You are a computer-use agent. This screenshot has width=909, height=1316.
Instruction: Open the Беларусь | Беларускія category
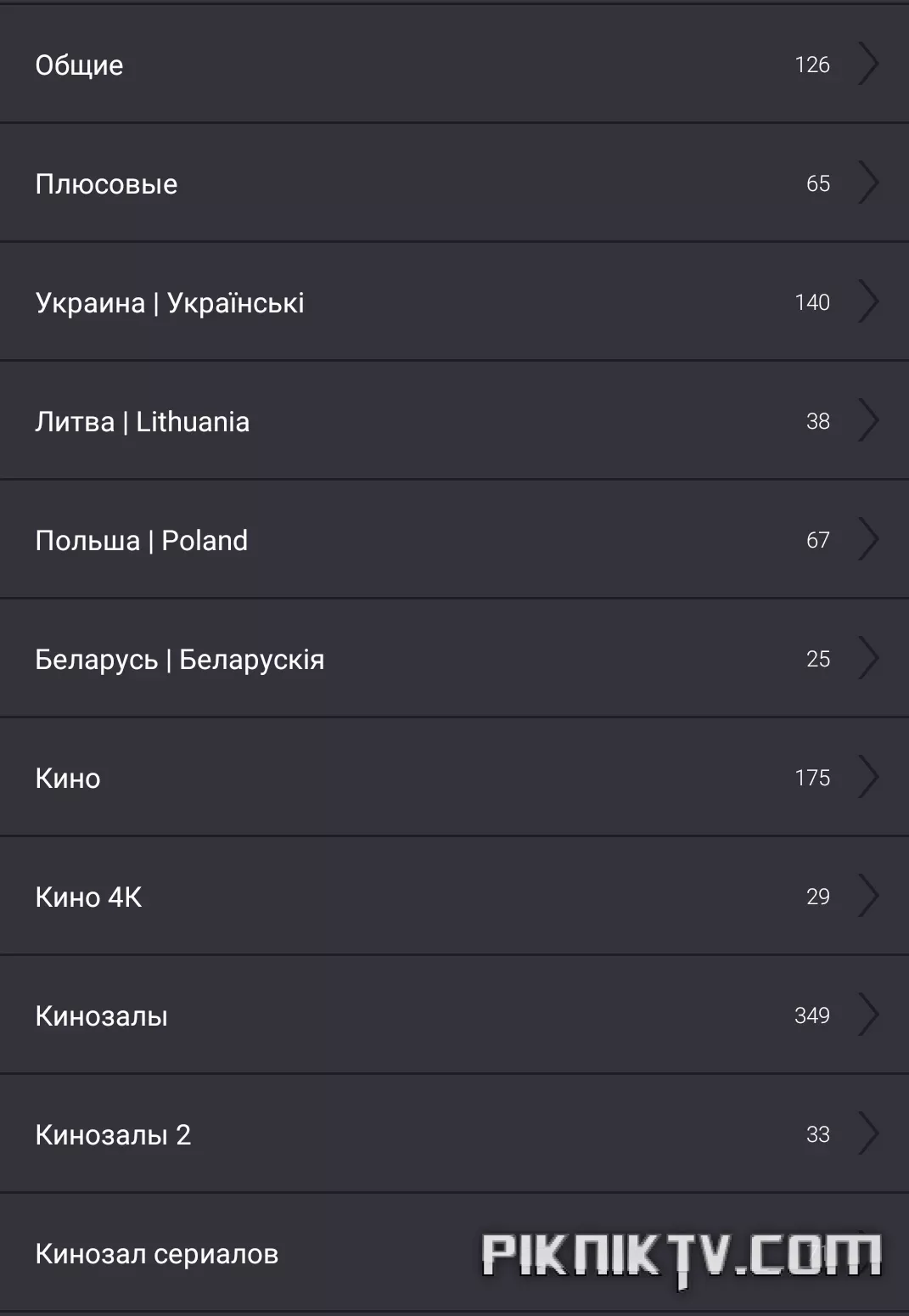pos(454,659)
